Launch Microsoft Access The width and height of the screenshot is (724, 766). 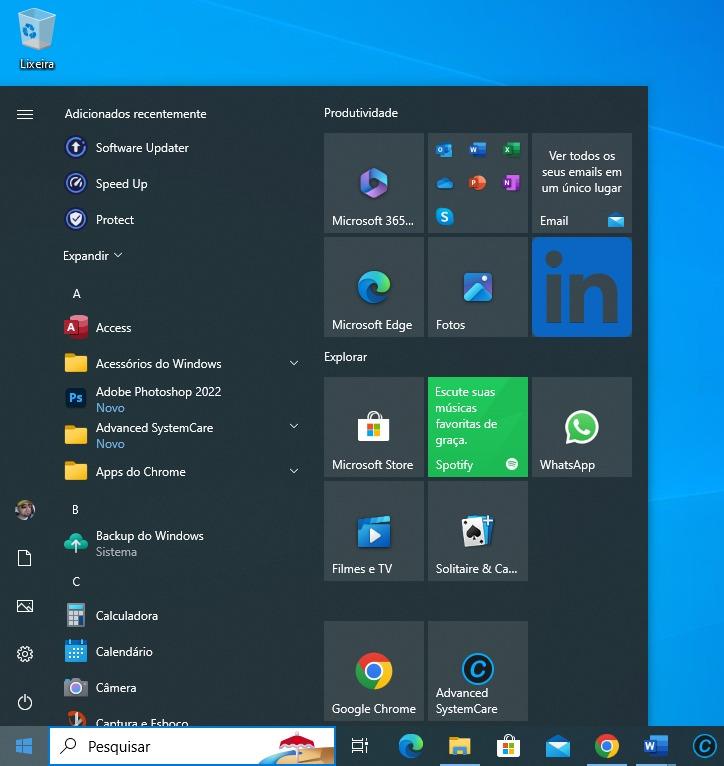pyautogui.click(x=98, y=327)
